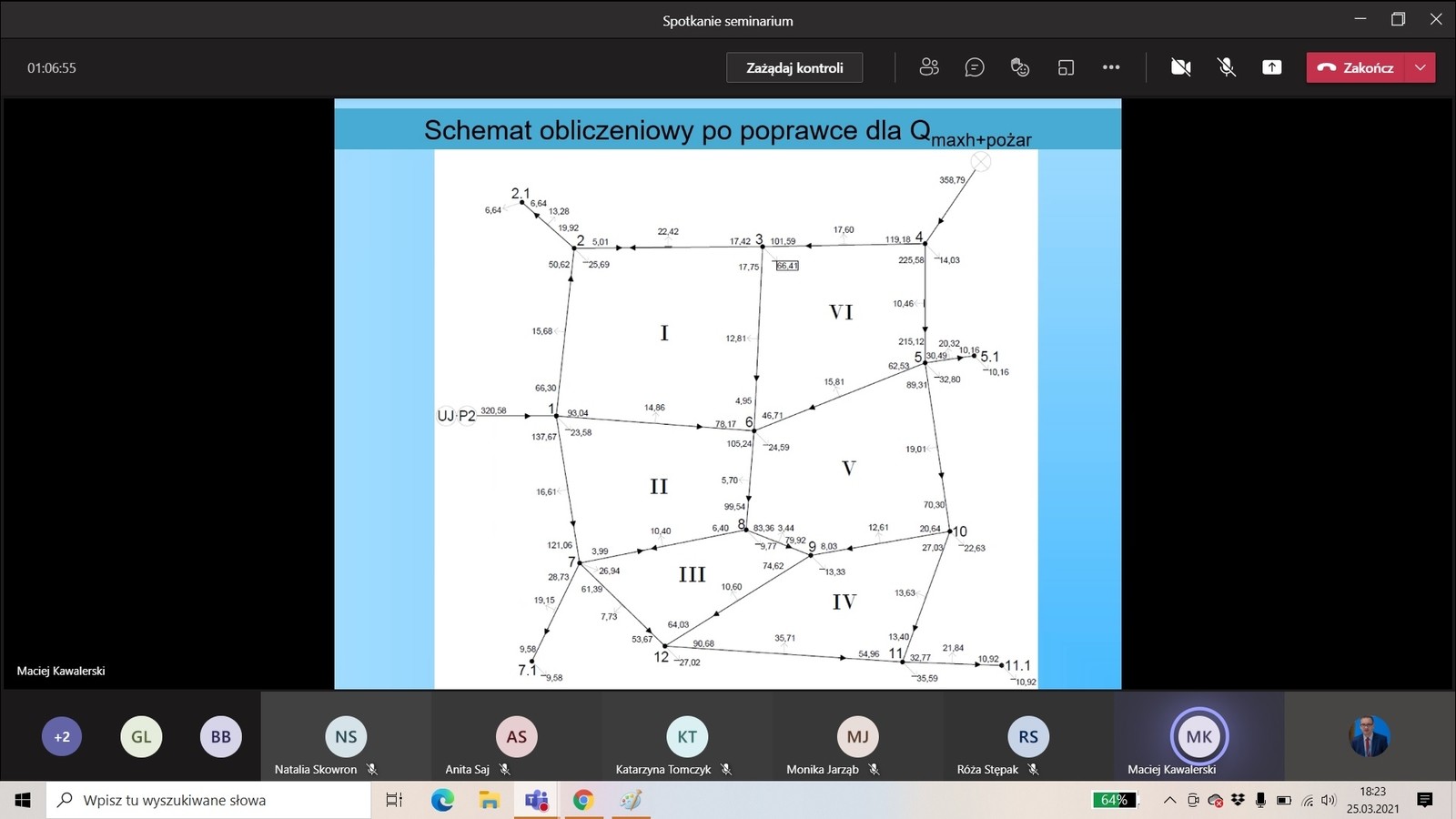The height and width of the screenshot is (819, 1456).
Task: Select Natalia Skowron's participant tile
Action: tap(346, 737)
